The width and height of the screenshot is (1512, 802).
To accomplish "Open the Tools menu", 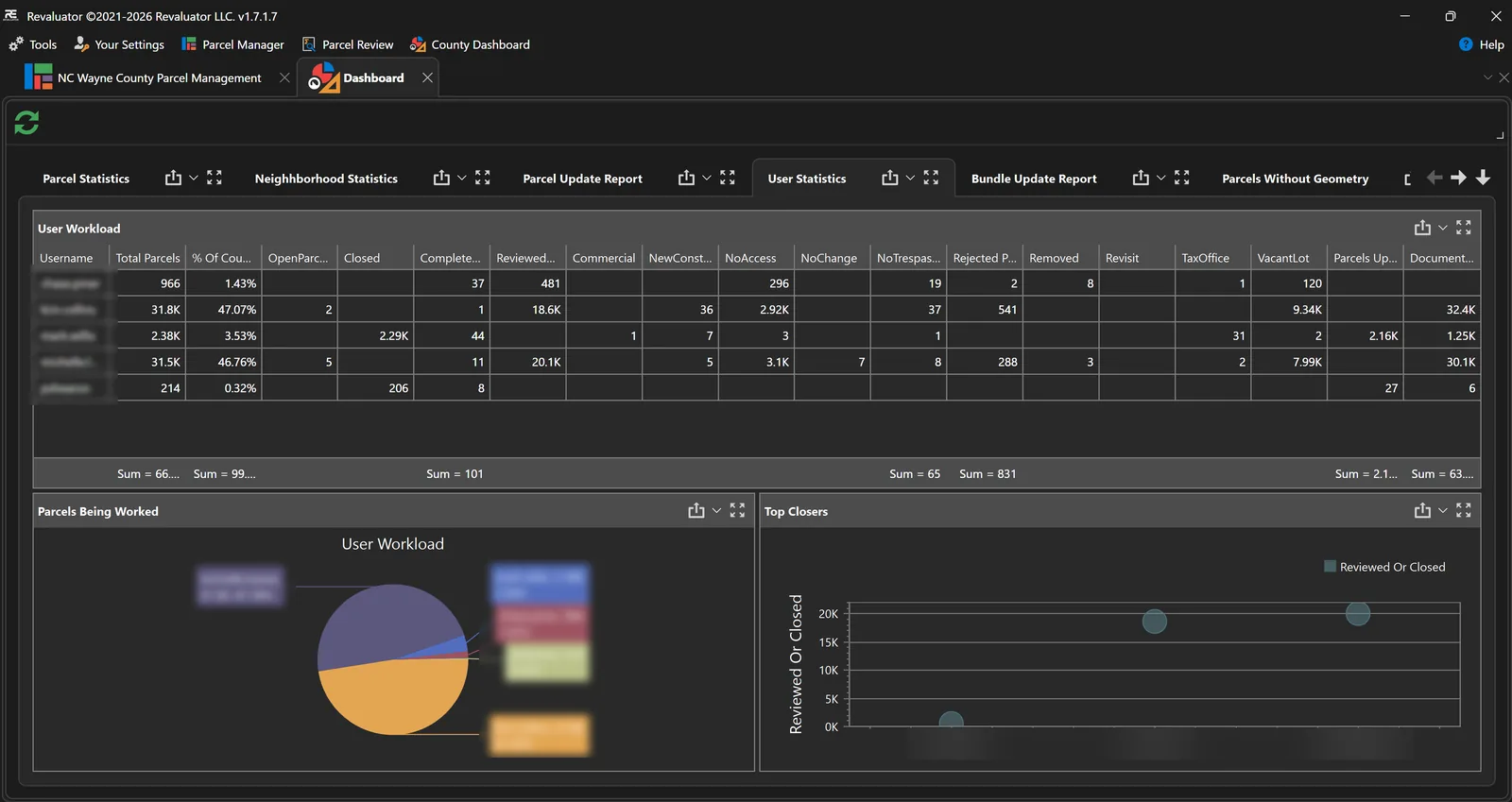I will (33, 44).
